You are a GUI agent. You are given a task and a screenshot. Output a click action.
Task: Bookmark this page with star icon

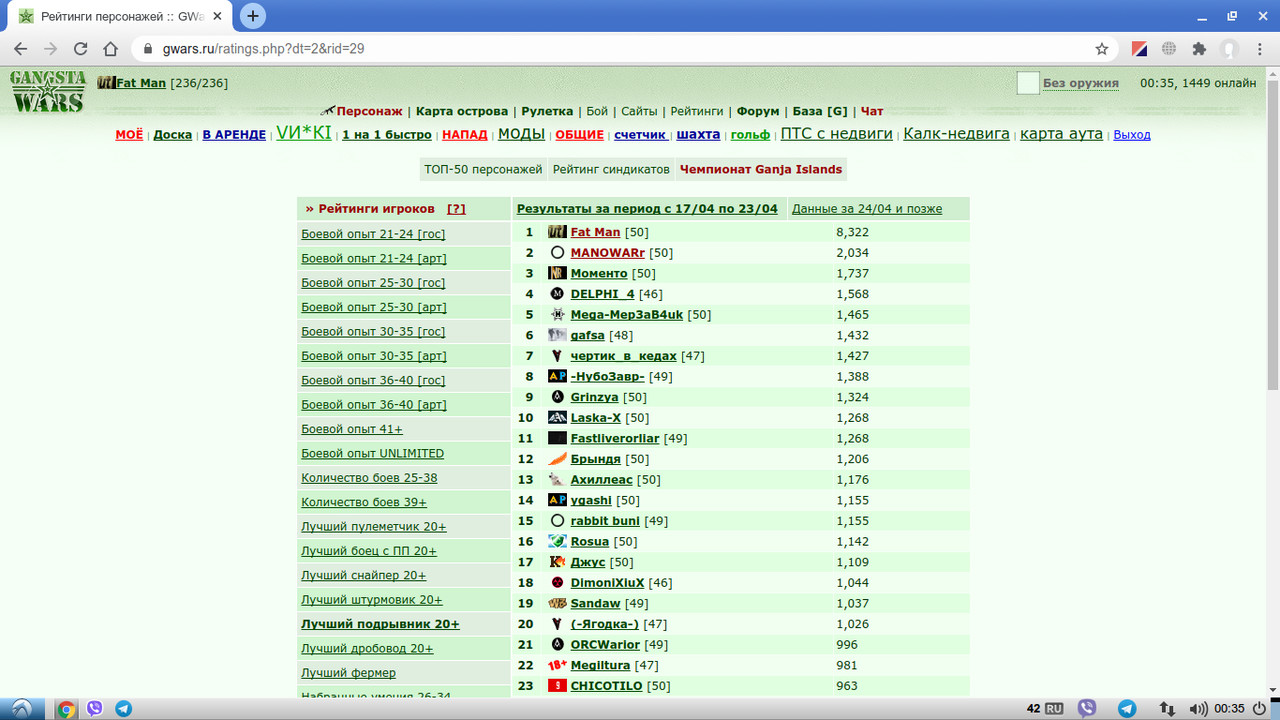click(x=1102, y=48)
